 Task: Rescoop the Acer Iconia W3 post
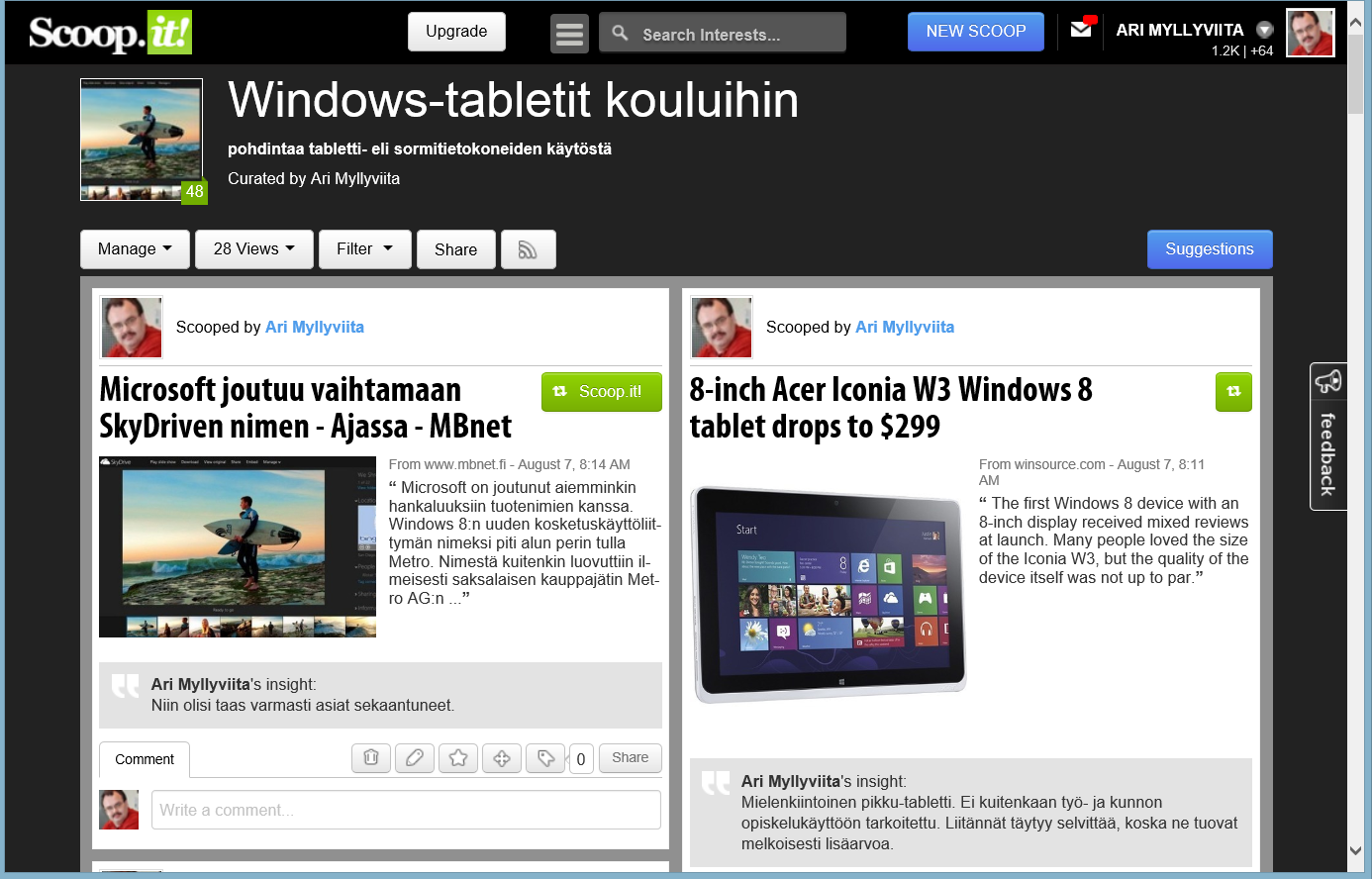click(1233, 392)
